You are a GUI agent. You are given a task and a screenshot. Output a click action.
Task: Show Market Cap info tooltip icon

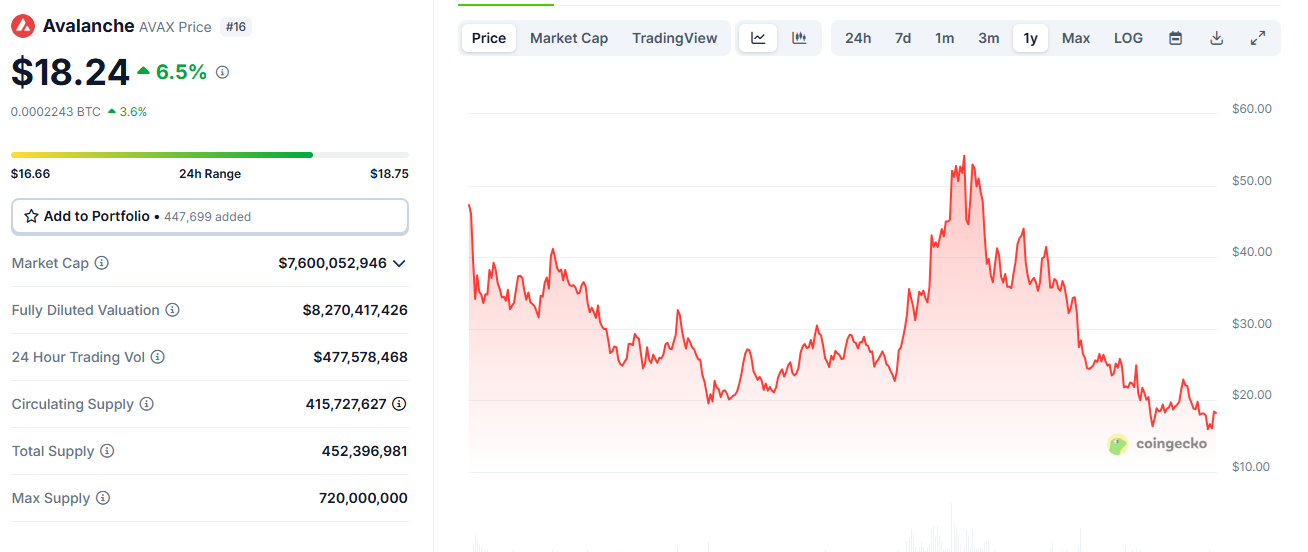coord(102,263)
